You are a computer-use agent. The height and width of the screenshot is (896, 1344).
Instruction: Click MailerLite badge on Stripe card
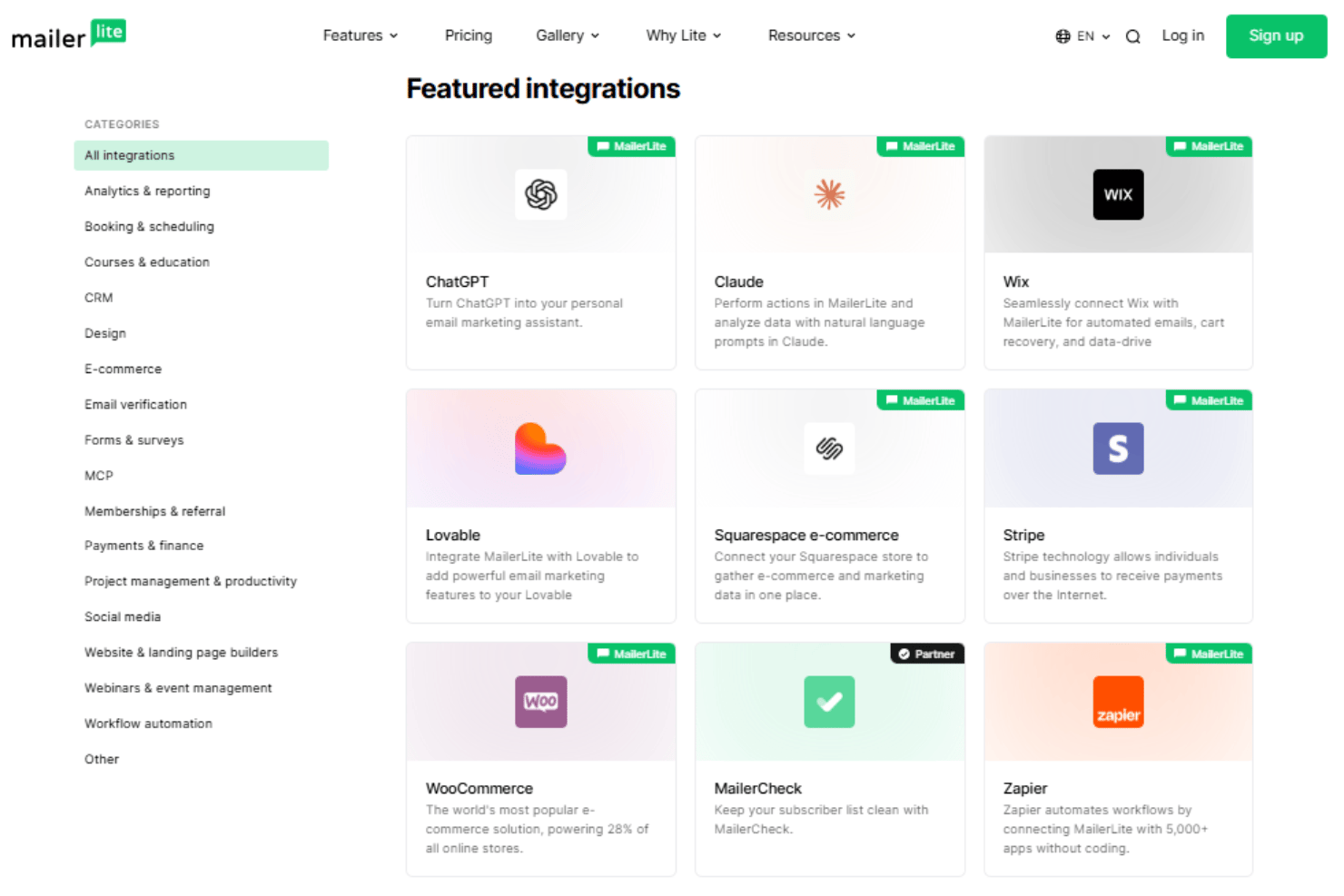click(1209, 400)
